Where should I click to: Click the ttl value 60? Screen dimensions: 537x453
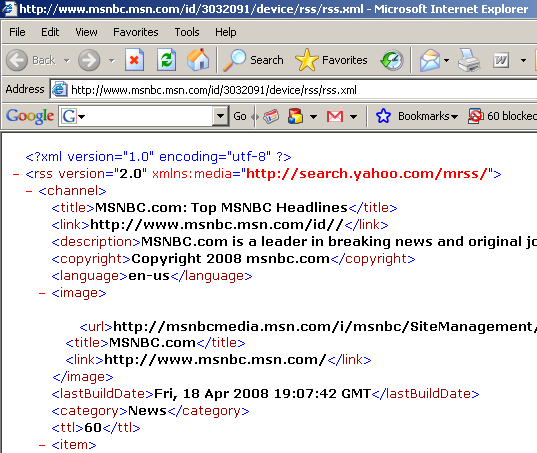pyautogui.click(x=93, y=428)
